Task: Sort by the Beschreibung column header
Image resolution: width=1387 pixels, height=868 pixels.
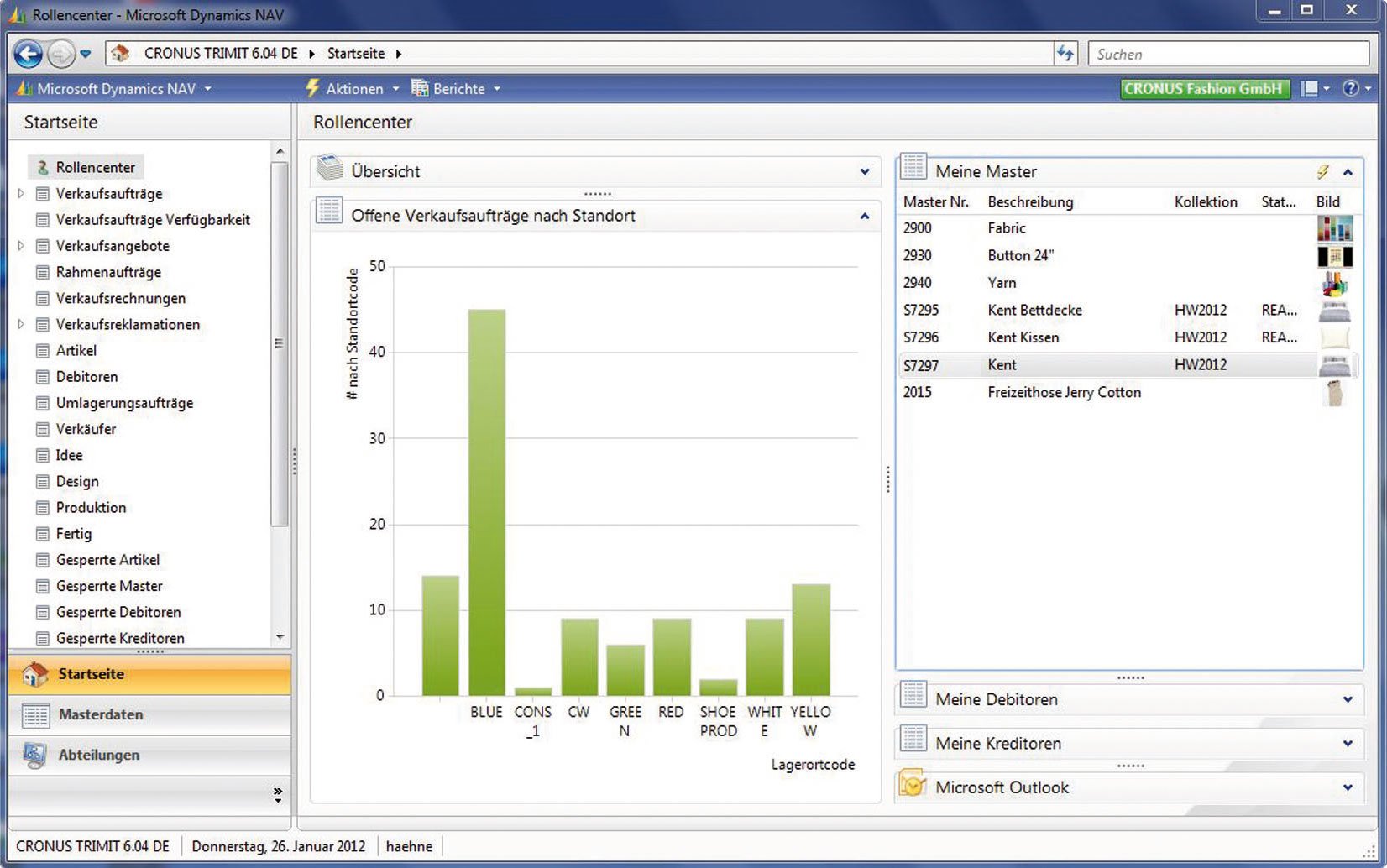Action: tap(1030, 202)
